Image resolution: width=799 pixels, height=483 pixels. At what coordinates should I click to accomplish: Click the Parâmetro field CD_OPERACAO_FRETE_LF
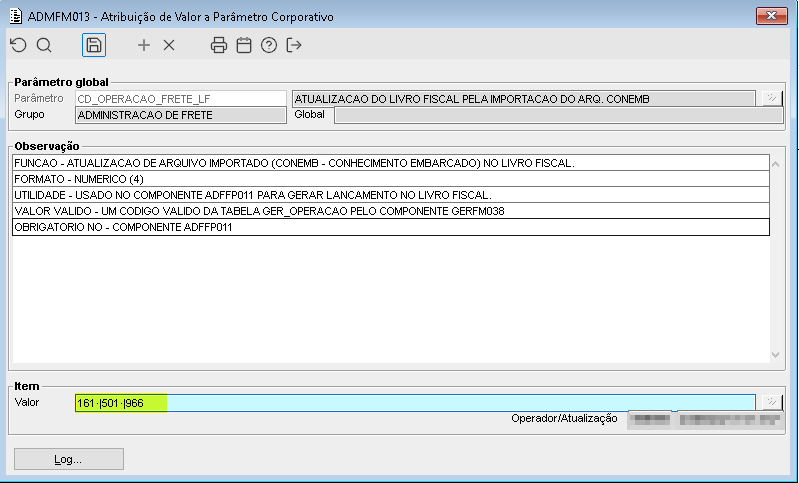pyautogui.click(x=181, y=99)
